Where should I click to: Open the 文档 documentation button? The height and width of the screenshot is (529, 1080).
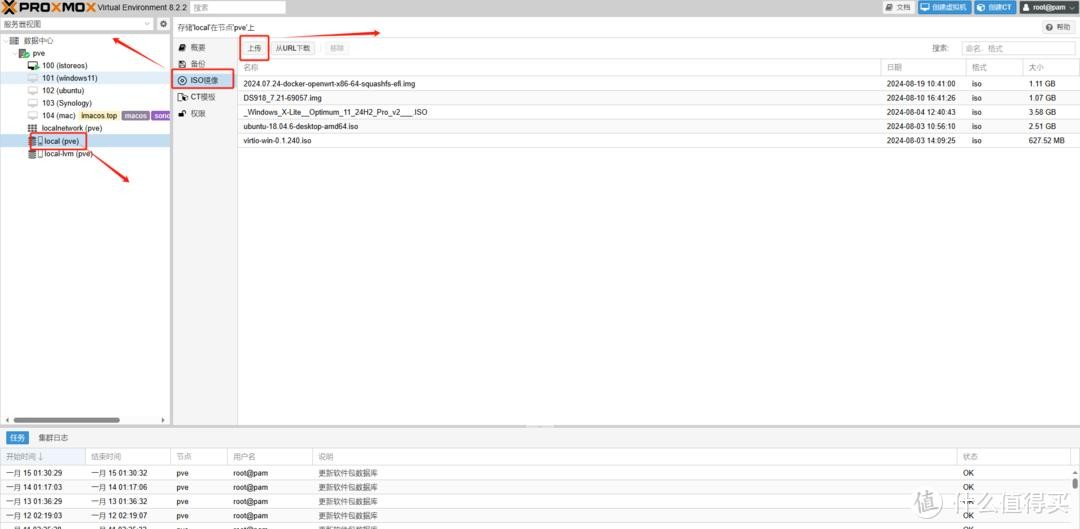898,7
